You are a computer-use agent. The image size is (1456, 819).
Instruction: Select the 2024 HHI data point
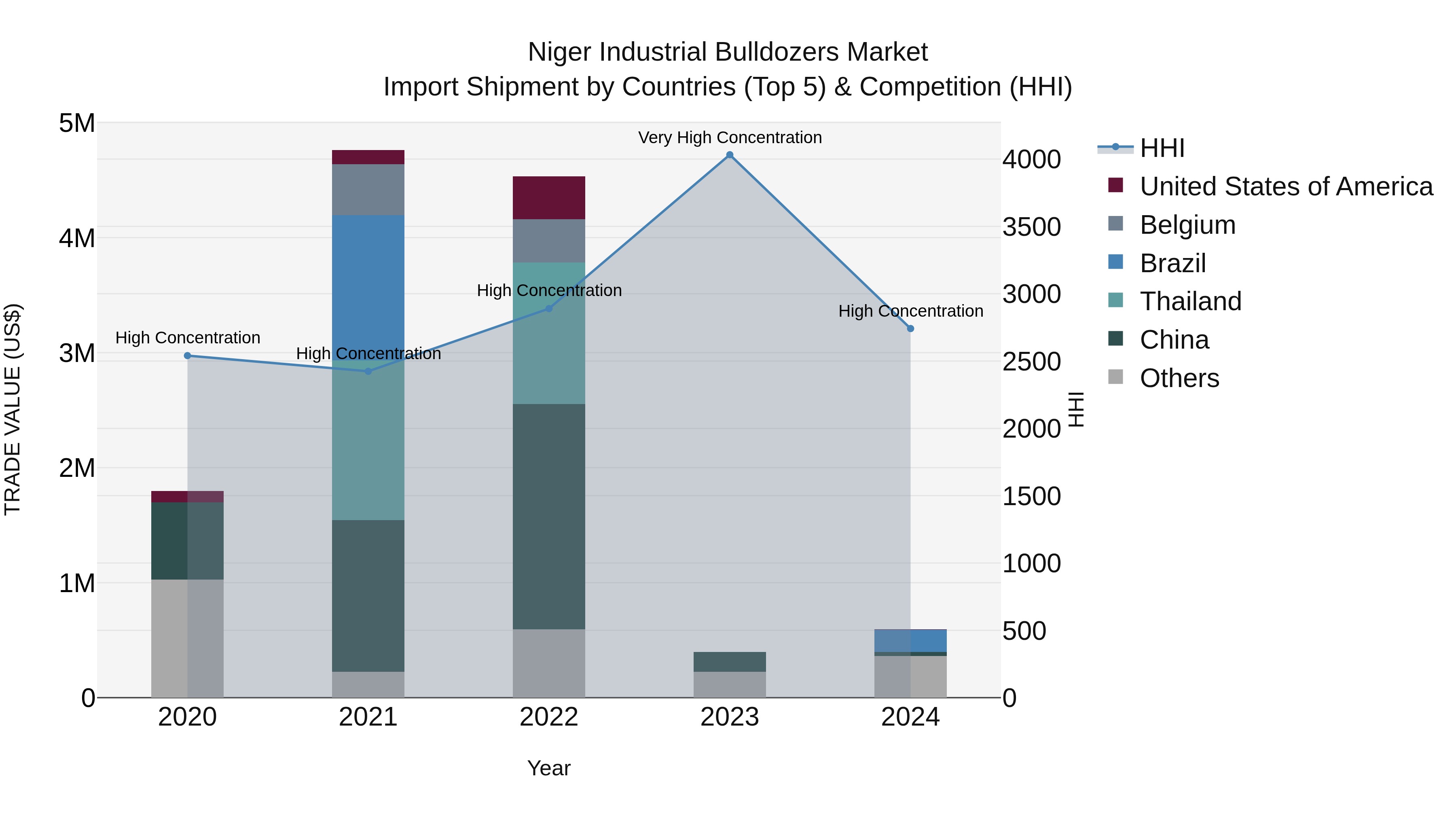910,328
